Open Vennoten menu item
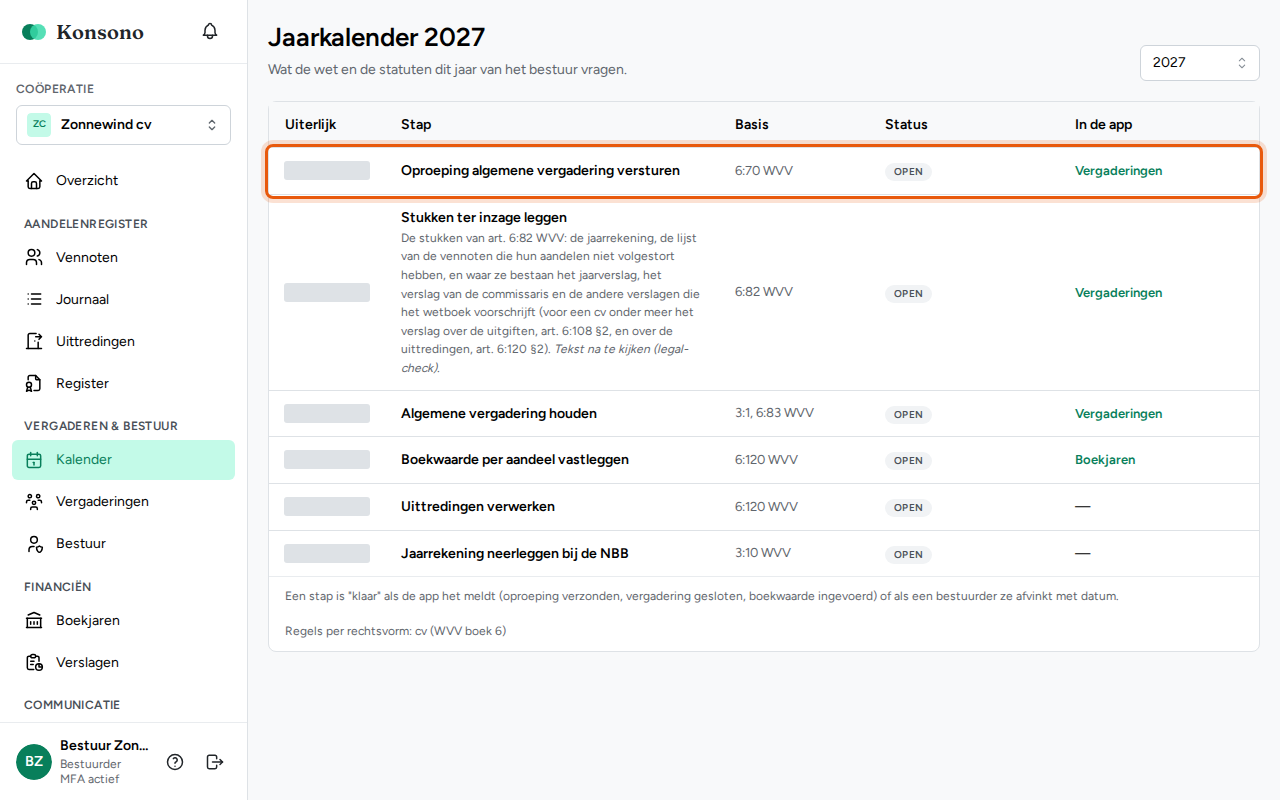The image size is (1280, 800). 123,258
